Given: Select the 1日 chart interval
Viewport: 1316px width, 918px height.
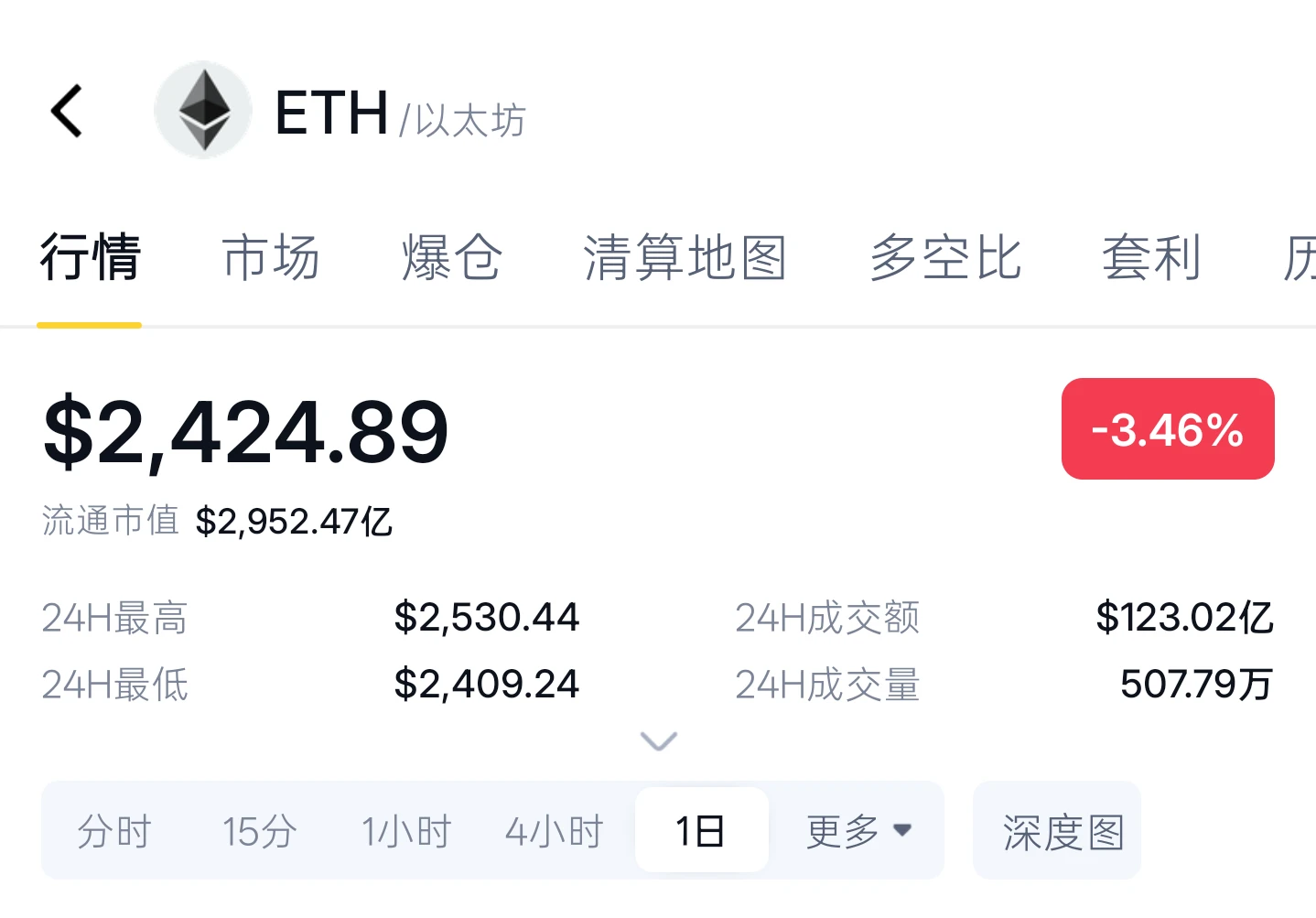Looking at the screenshot, I should tap(701, 830).
